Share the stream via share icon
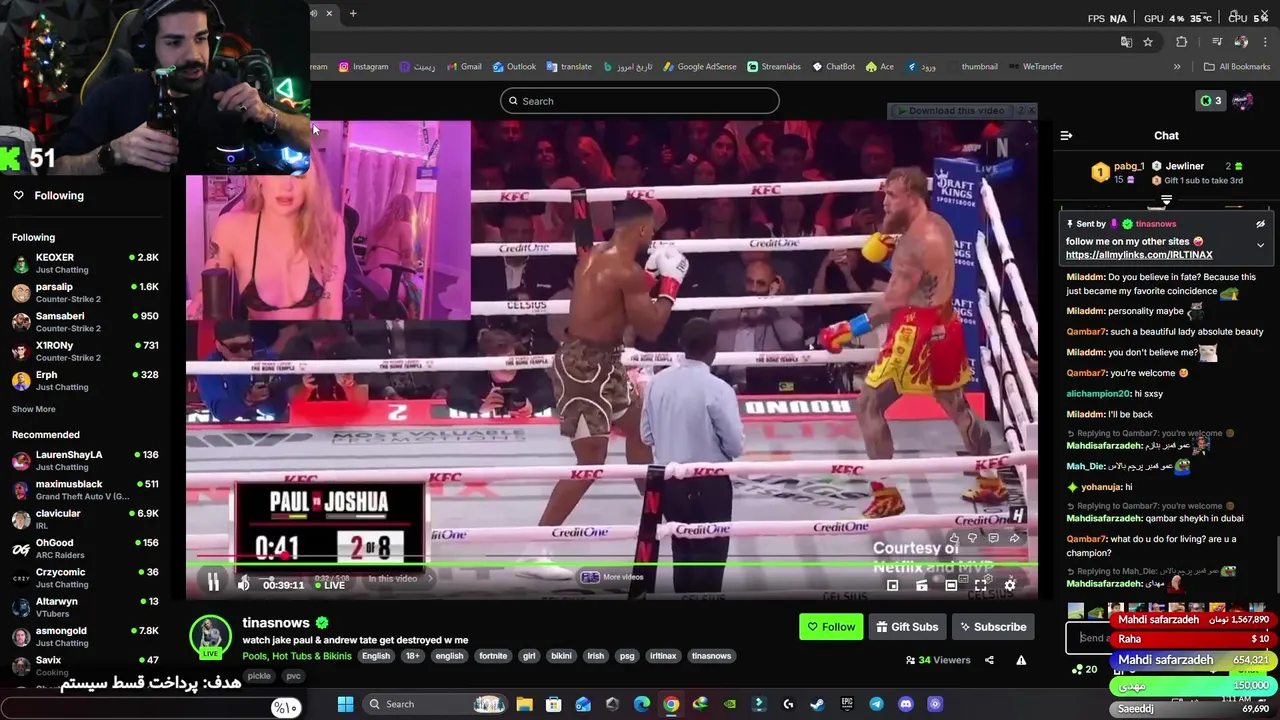 point(989,660)
